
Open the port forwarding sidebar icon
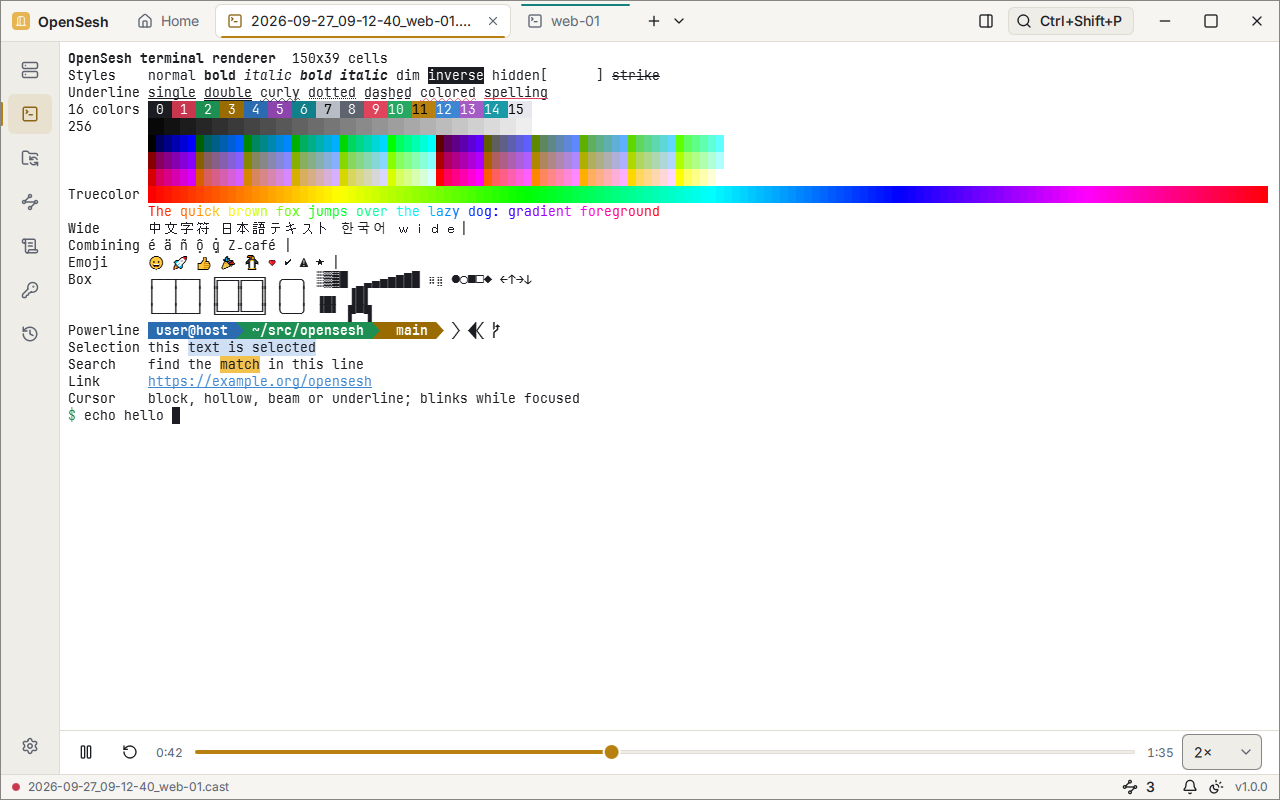tap(30, 202)
